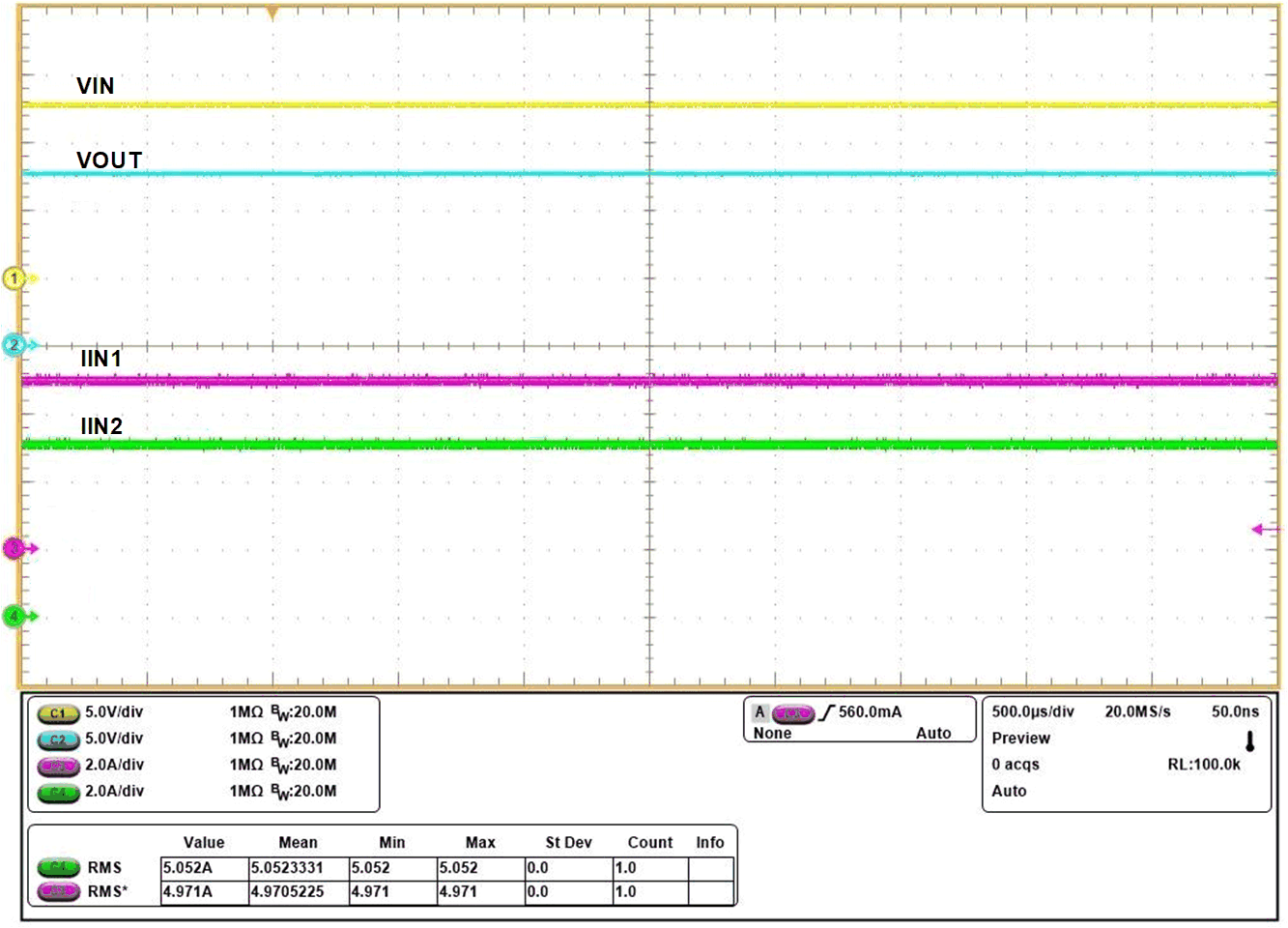Click the VOUT waveform label
The width and height of the screenshot is (1288, 928).
pos(109,160)
